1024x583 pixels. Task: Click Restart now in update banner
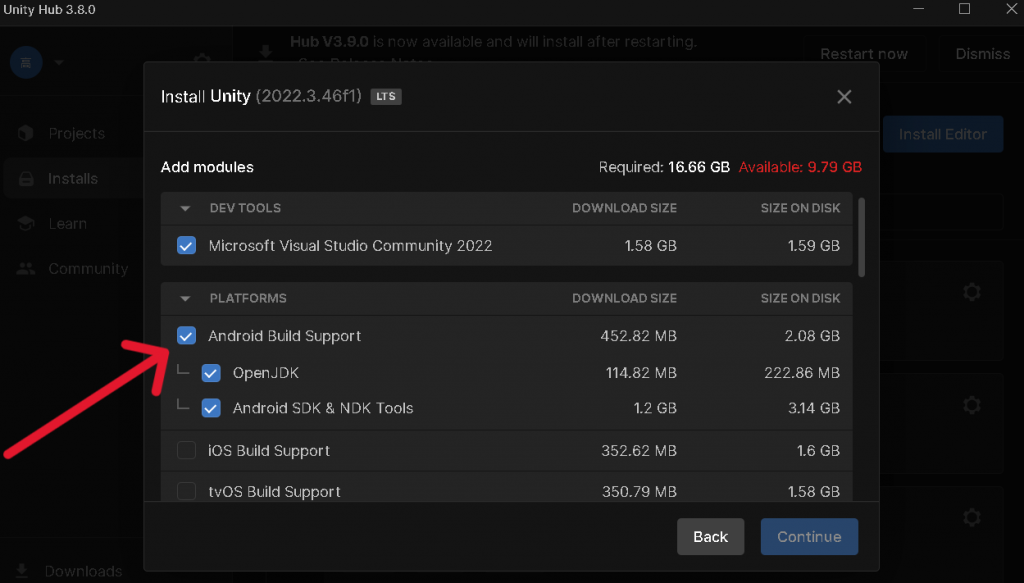tap(863, 54)
